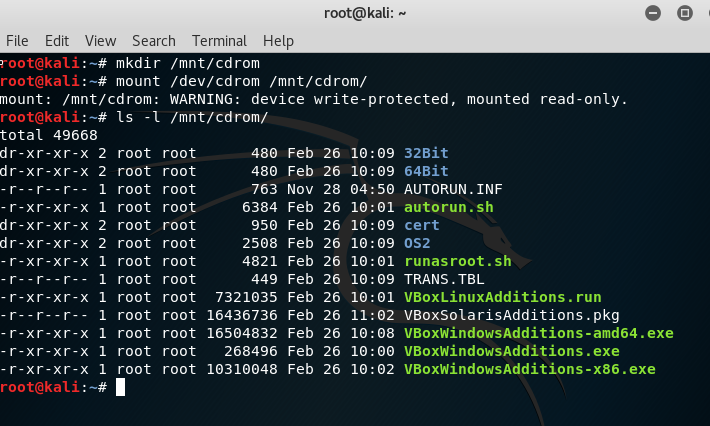Click the 64Bit directory name
This screenshot has width=710, height=426.
pos(426,171)
